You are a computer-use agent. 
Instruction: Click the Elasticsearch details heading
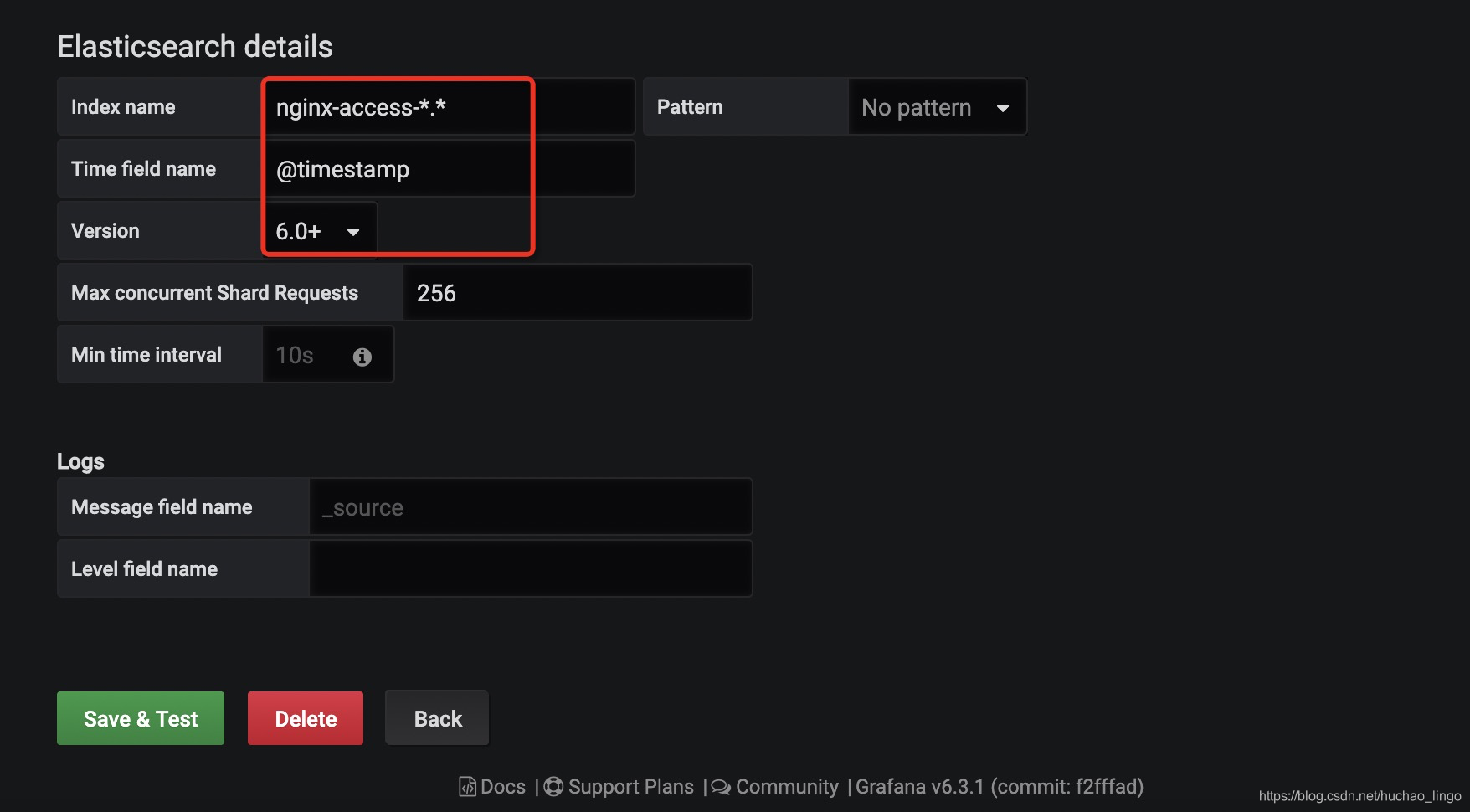click(x=195, y=46)
